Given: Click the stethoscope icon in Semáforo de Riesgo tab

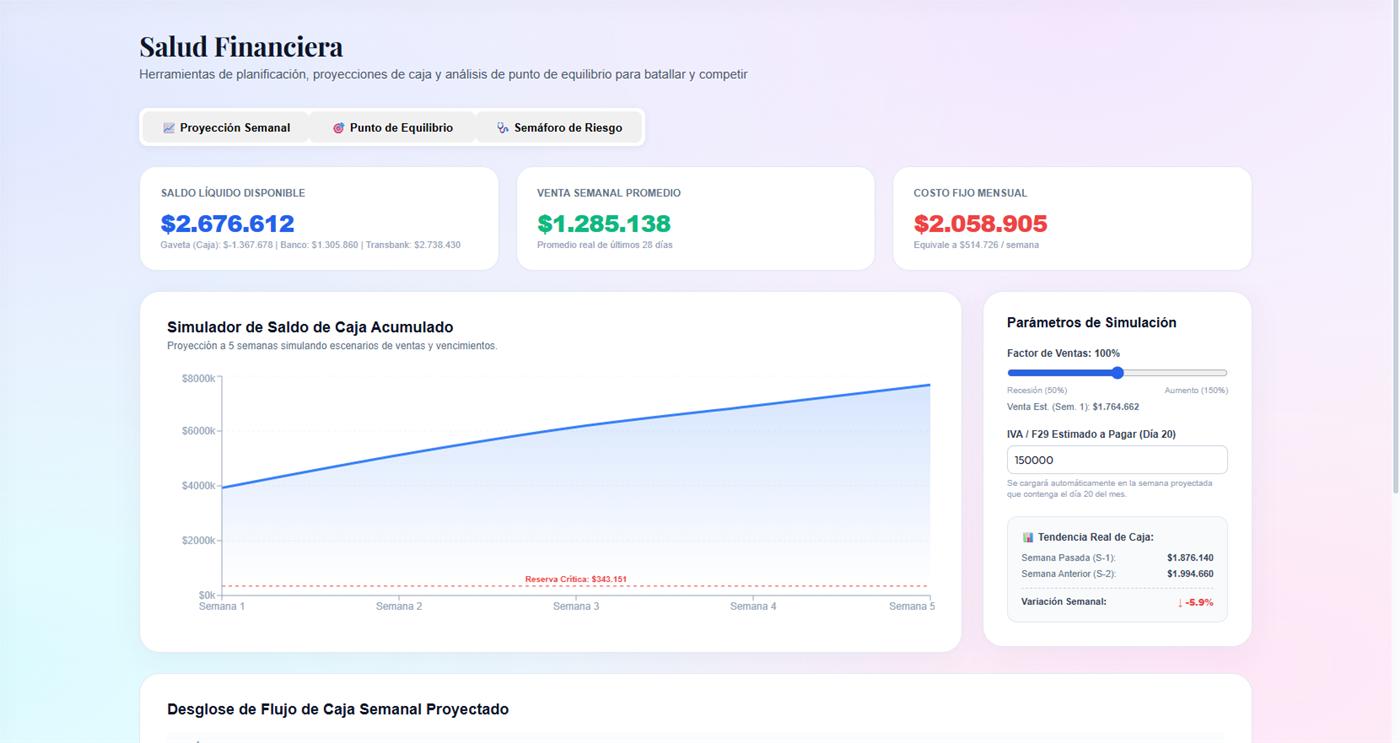Looking at the screenshot, I should 503,128.
